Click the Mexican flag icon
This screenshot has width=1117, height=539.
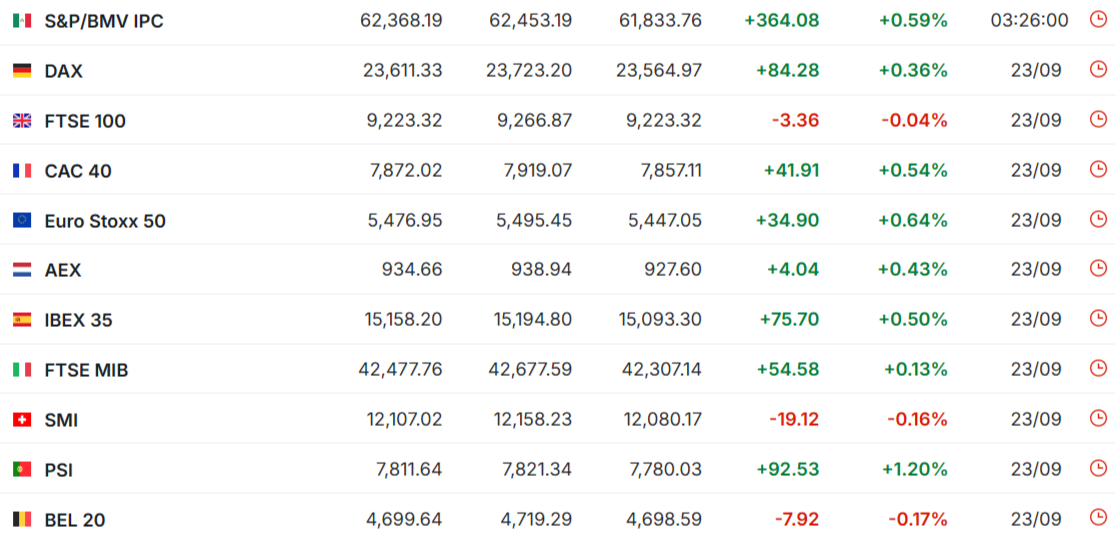coord(22,21)
